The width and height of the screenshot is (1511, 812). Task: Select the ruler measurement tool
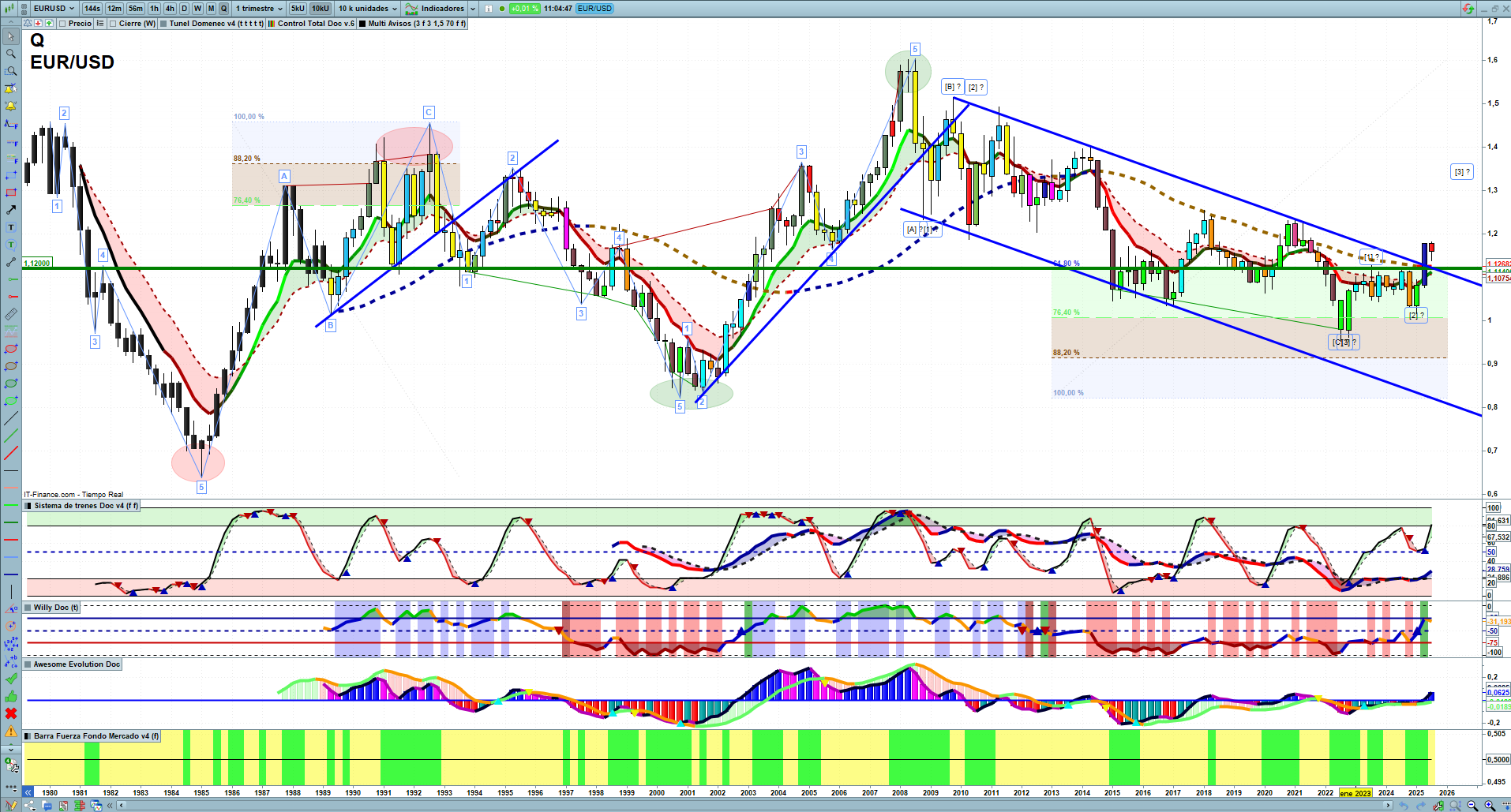[x=11, y=314]
